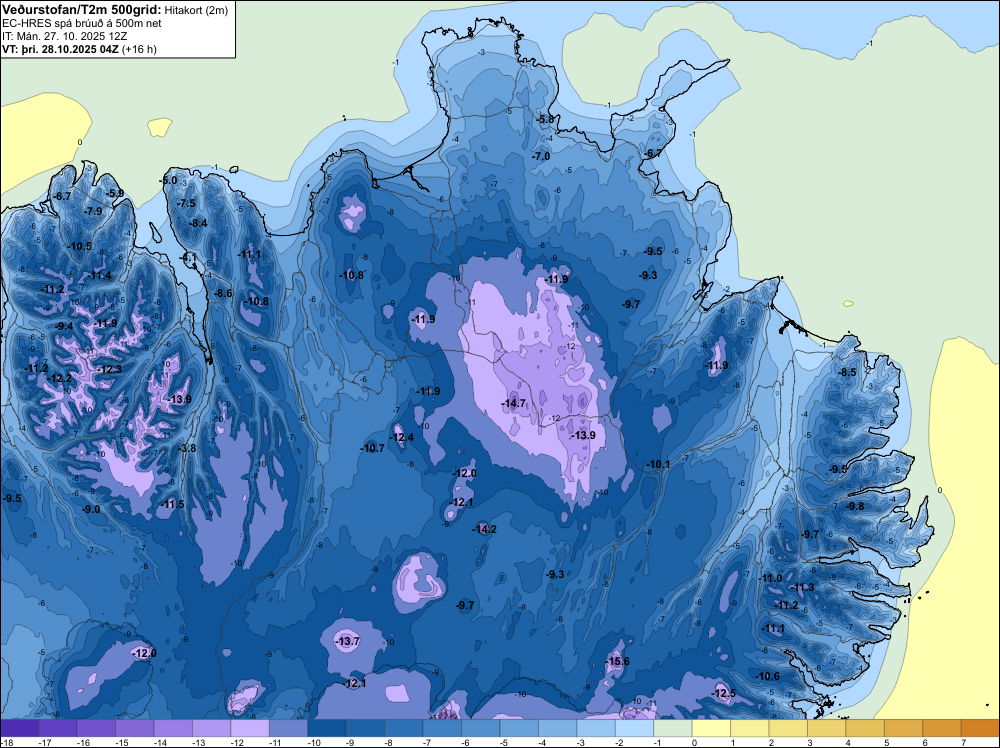Image resolution: width=1000 pixels, height=748 pixels.
Task: Click the legend tick label 7
Action: (x=963, y=742)
